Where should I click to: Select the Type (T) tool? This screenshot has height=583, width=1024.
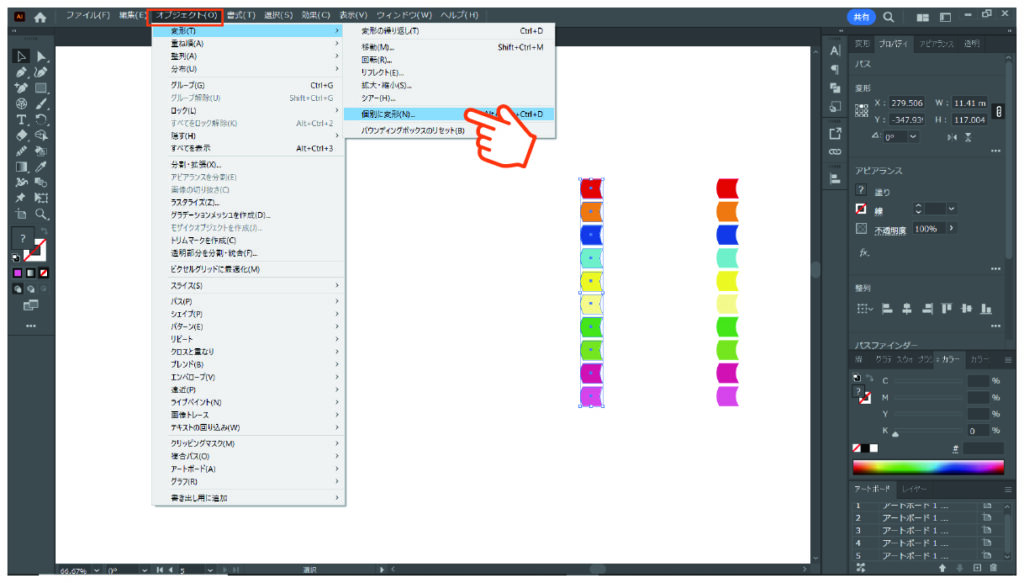click(21, 120)
